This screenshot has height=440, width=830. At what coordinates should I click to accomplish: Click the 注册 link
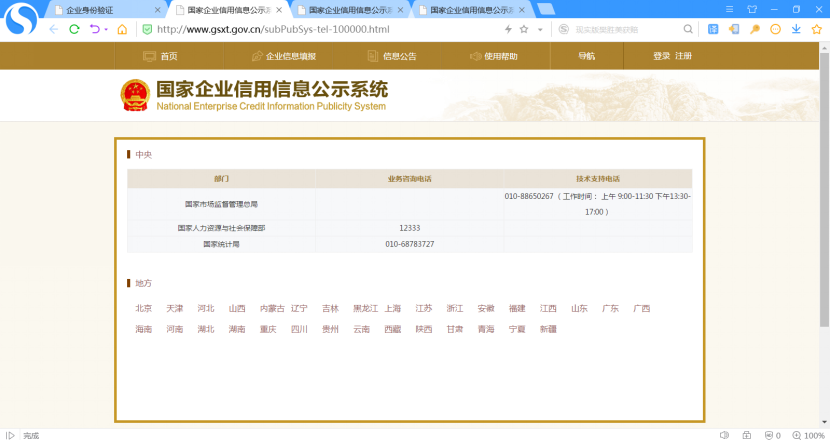pos(683,56)
